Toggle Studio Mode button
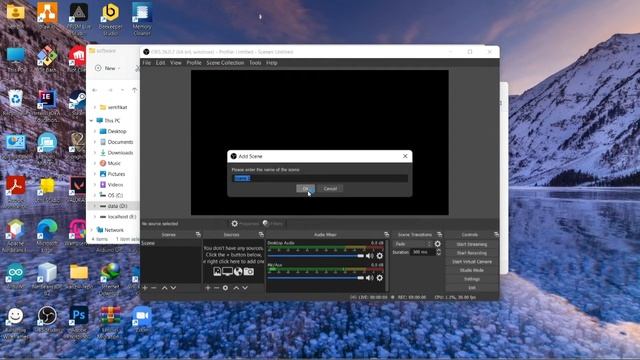The height and width of the screenshot is (360, 640). tap(472, 270)
